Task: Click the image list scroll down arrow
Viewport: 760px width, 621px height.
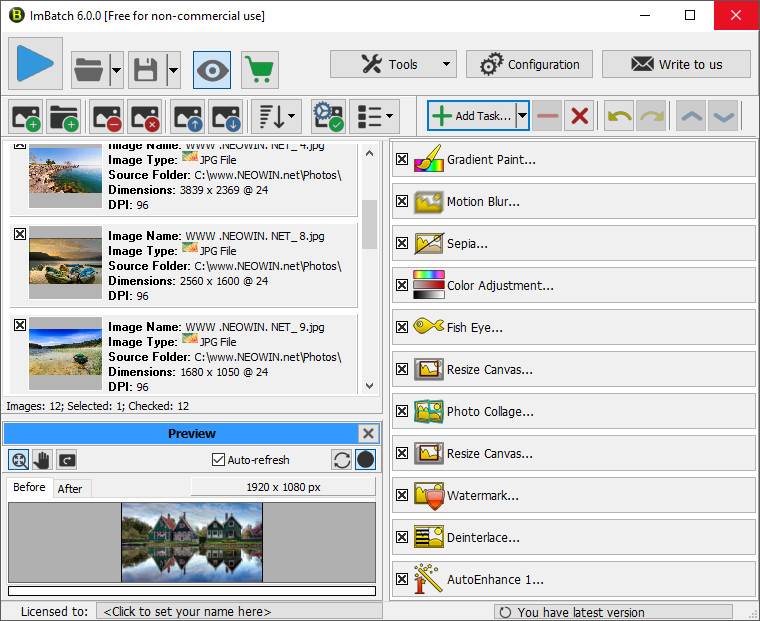Action: click(369, 386)
